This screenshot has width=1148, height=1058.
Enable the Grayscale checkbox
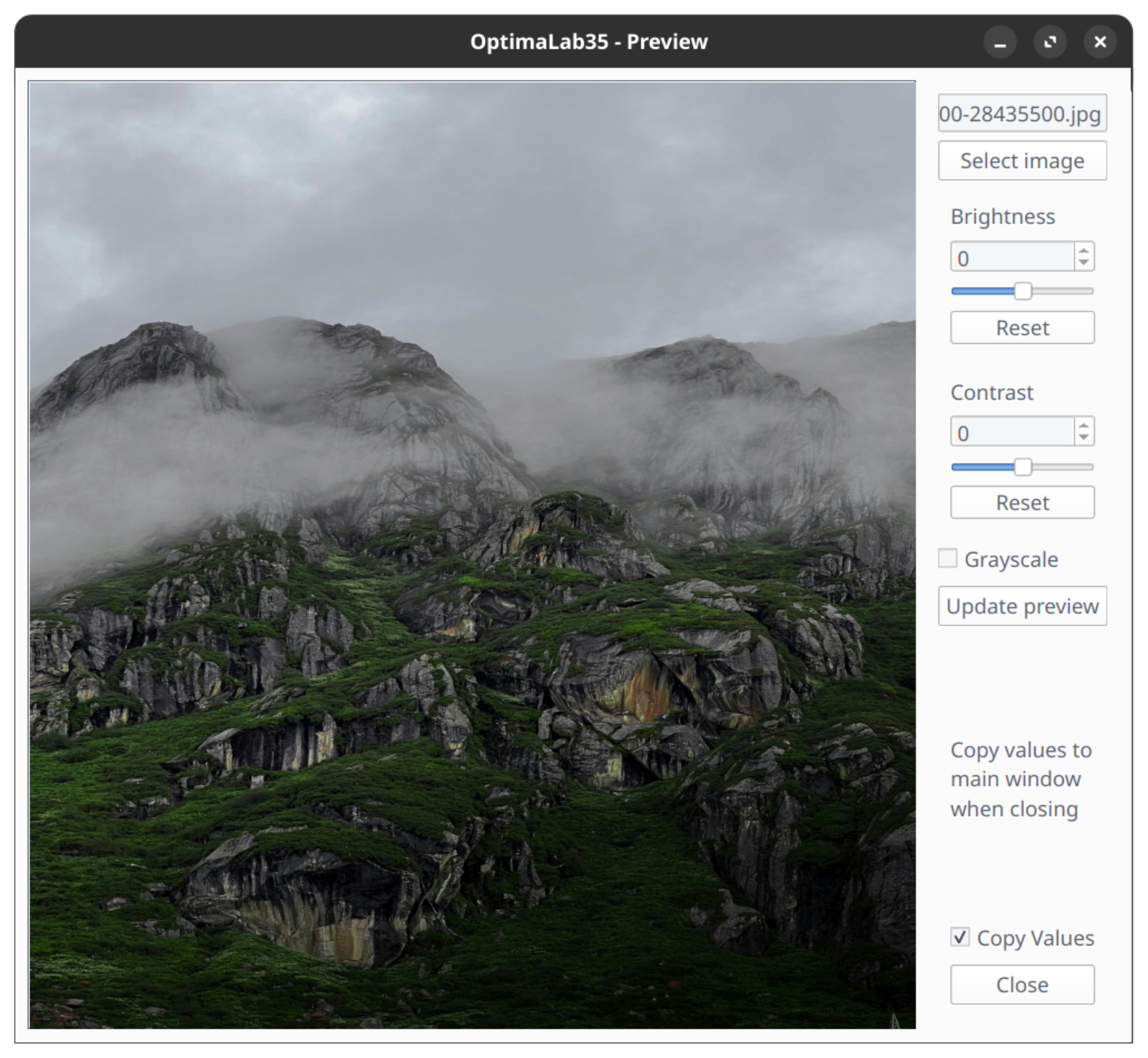[x=948, y=558]
